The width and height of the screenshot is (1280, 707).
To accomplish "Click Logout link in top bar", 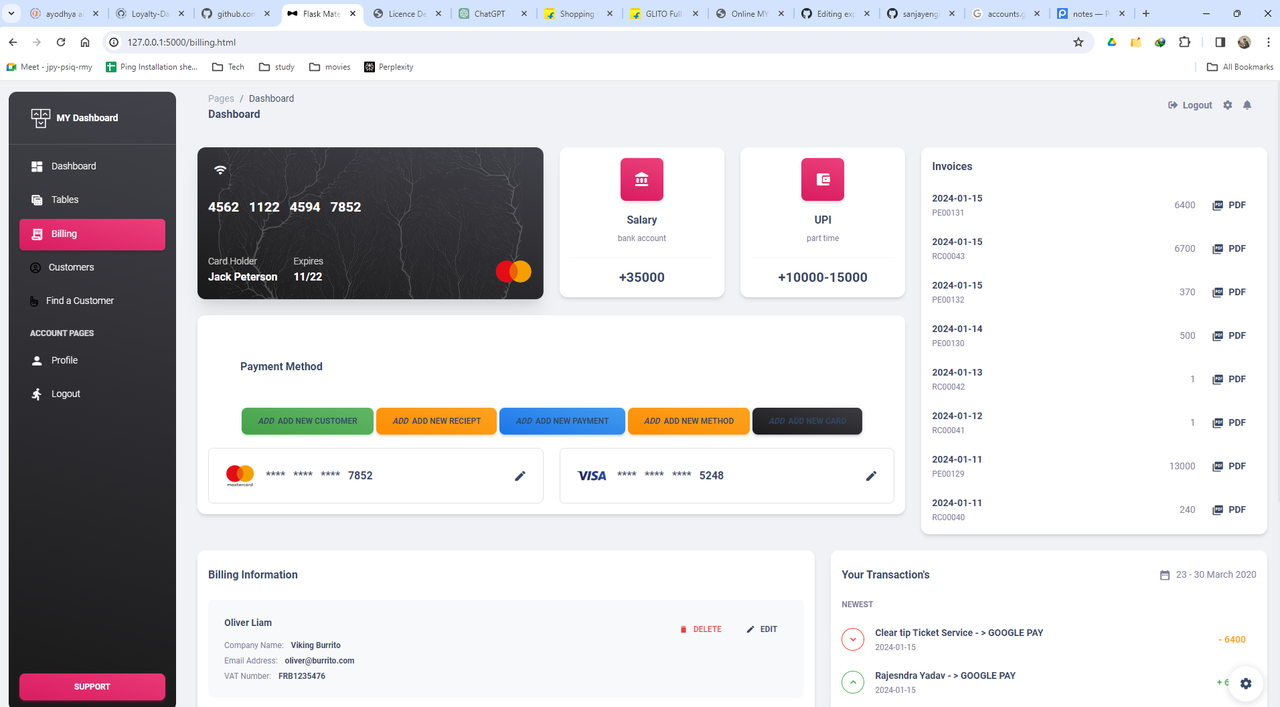I will click(1190, 105).
